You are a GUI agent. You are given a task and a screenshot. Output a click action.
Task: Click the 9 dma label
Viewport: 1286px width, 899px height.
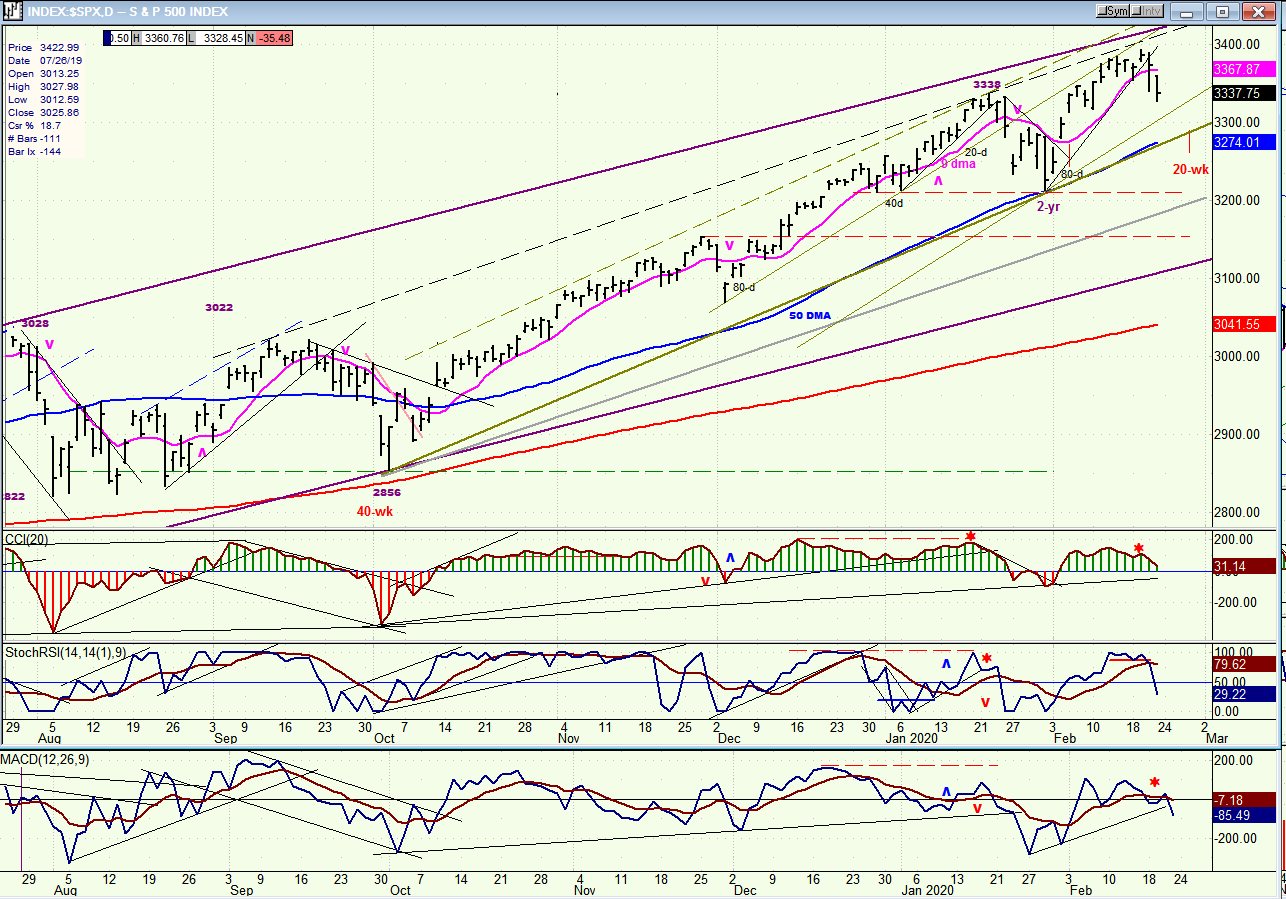pyautogui.click(x=958, y=163)
